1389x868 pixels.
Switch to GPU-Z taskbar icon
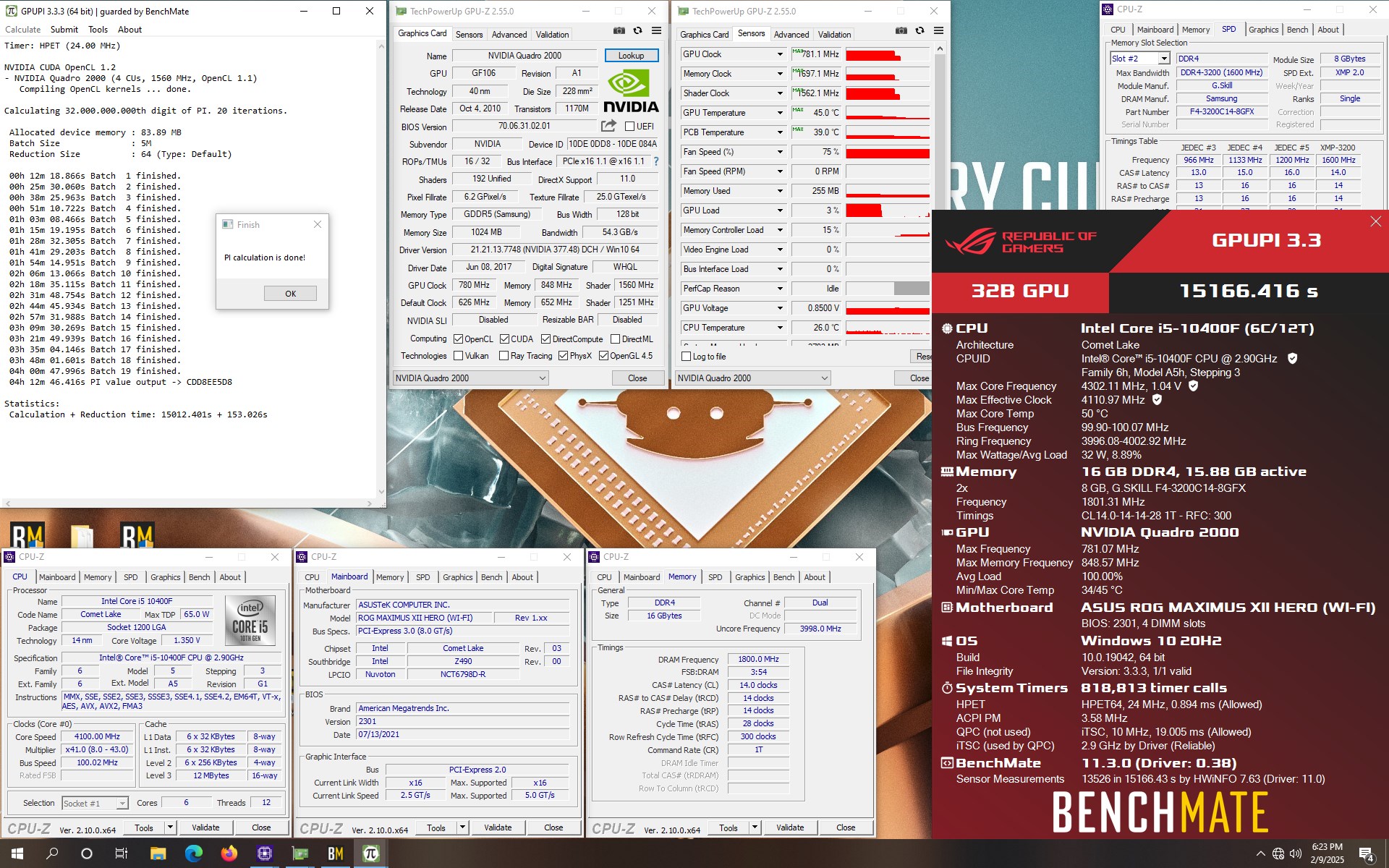pyautogui.click(x=300, y=854)
